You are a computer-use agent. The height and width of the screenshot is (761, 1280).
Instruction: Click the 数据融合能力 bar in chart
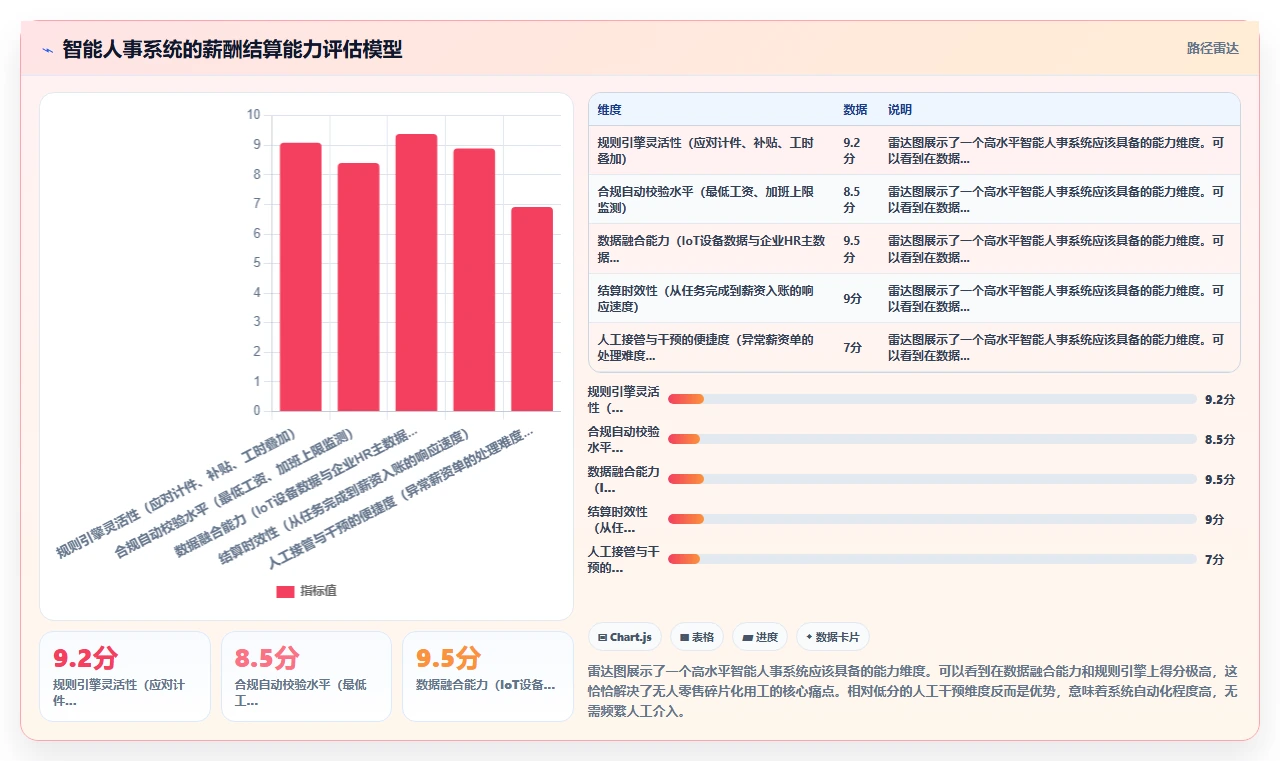pos(416,272)
